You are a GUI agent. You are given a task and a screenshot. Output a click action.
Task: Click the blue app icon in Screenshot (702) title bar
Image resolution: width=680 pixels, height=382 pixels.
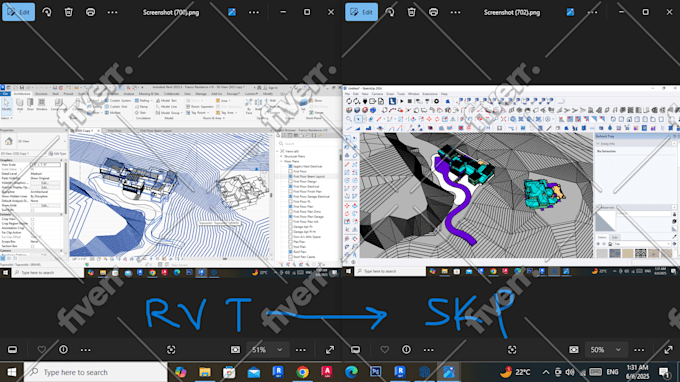tap(570, 12)
